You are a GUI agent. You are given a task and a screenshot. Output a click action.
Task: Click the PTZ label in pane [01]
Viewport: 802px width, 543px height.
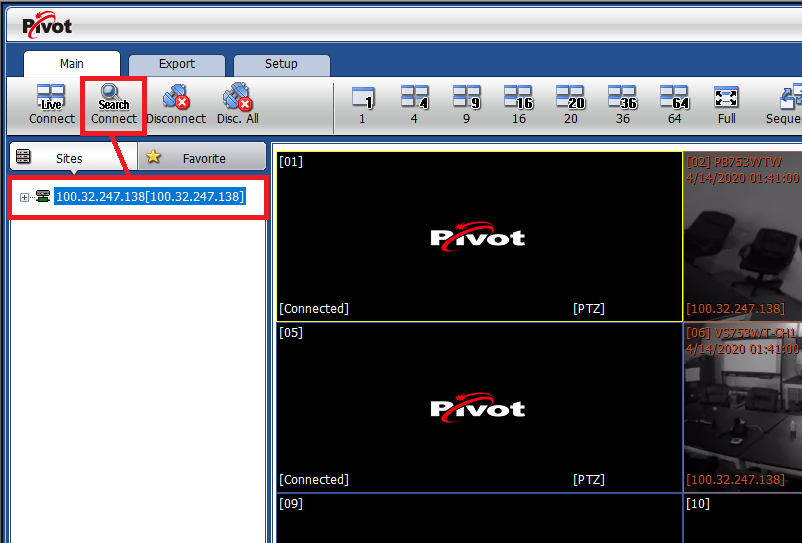pyautogui.click(x=589, y=309)
